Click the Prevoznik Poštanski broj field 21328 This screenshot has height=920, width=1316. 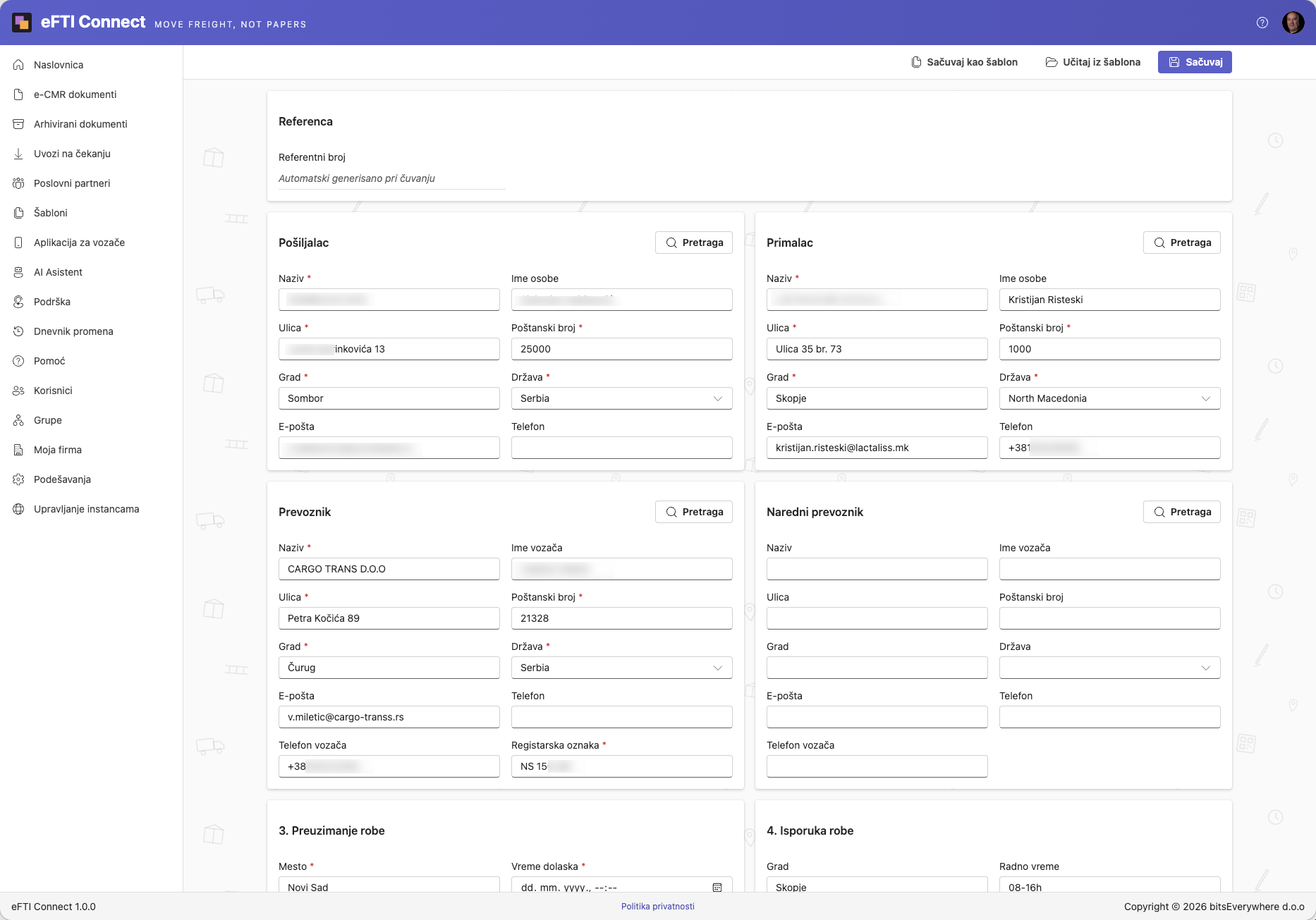pyautogui.click(x=622, y=618)
